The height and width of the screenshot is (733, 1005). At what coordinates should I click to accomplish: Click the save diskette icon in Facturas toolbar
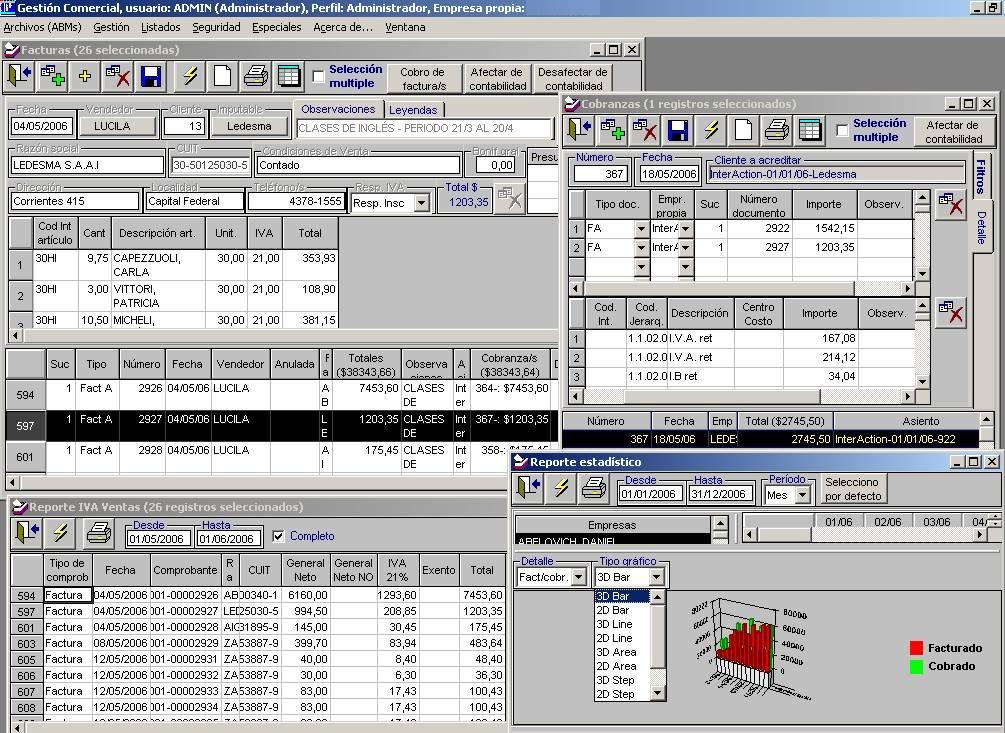pos(151,77)
